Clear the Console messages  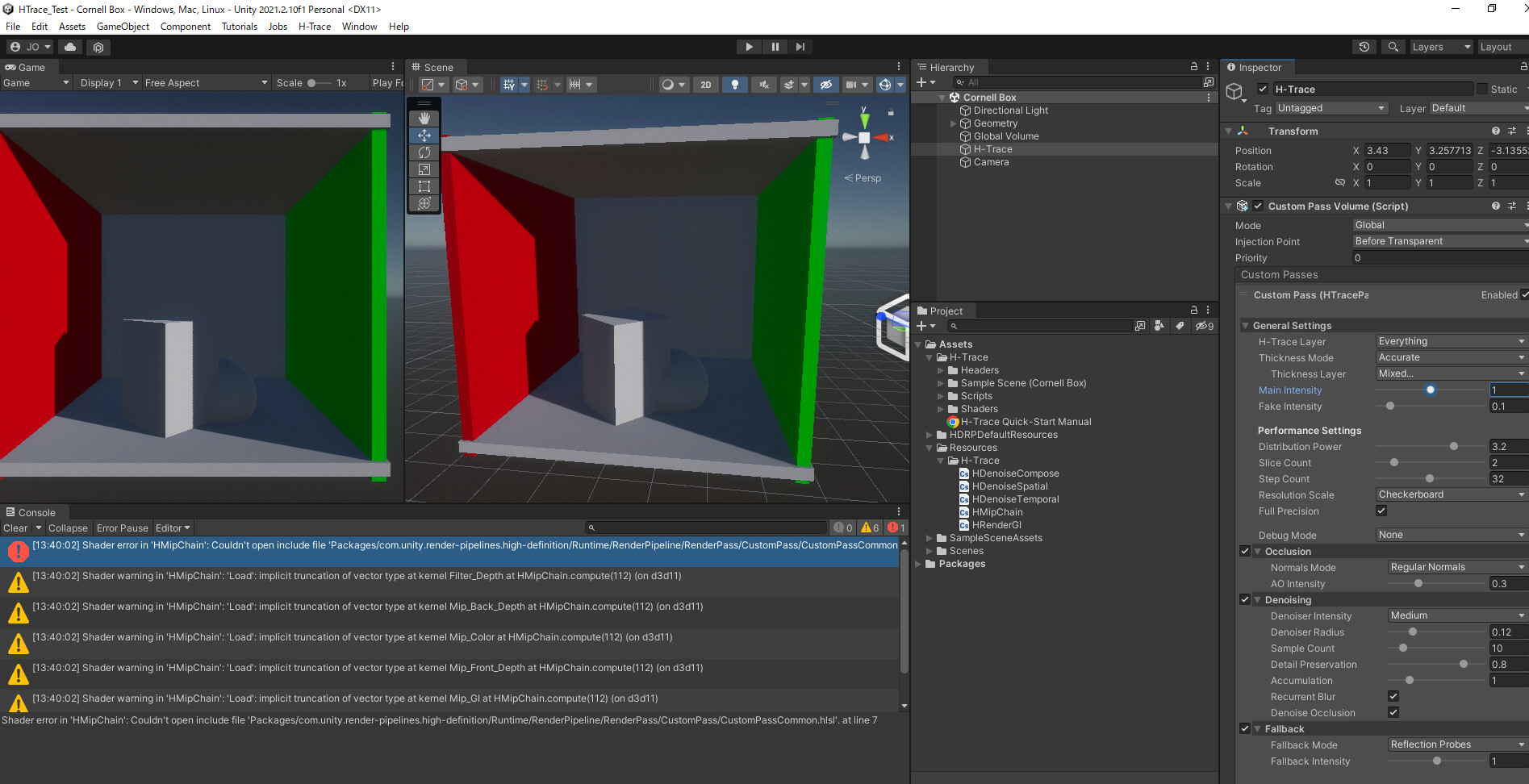click(x=17, y=528)
